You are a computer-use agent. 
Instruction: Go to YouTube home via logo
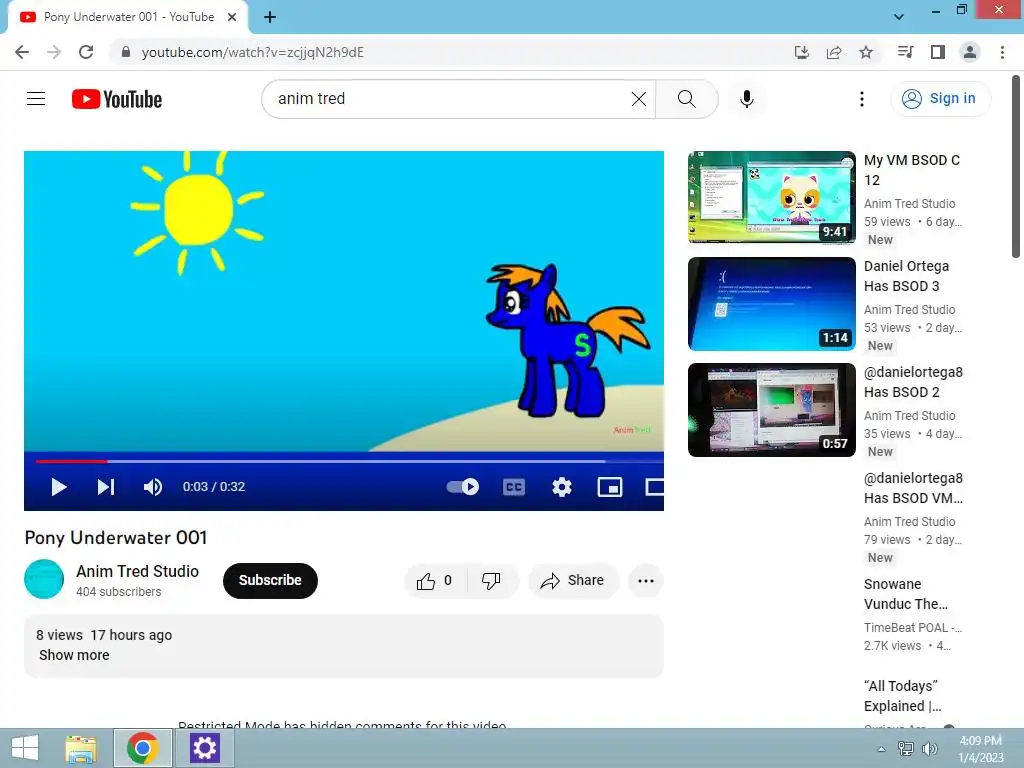click(x=117, y=99)
